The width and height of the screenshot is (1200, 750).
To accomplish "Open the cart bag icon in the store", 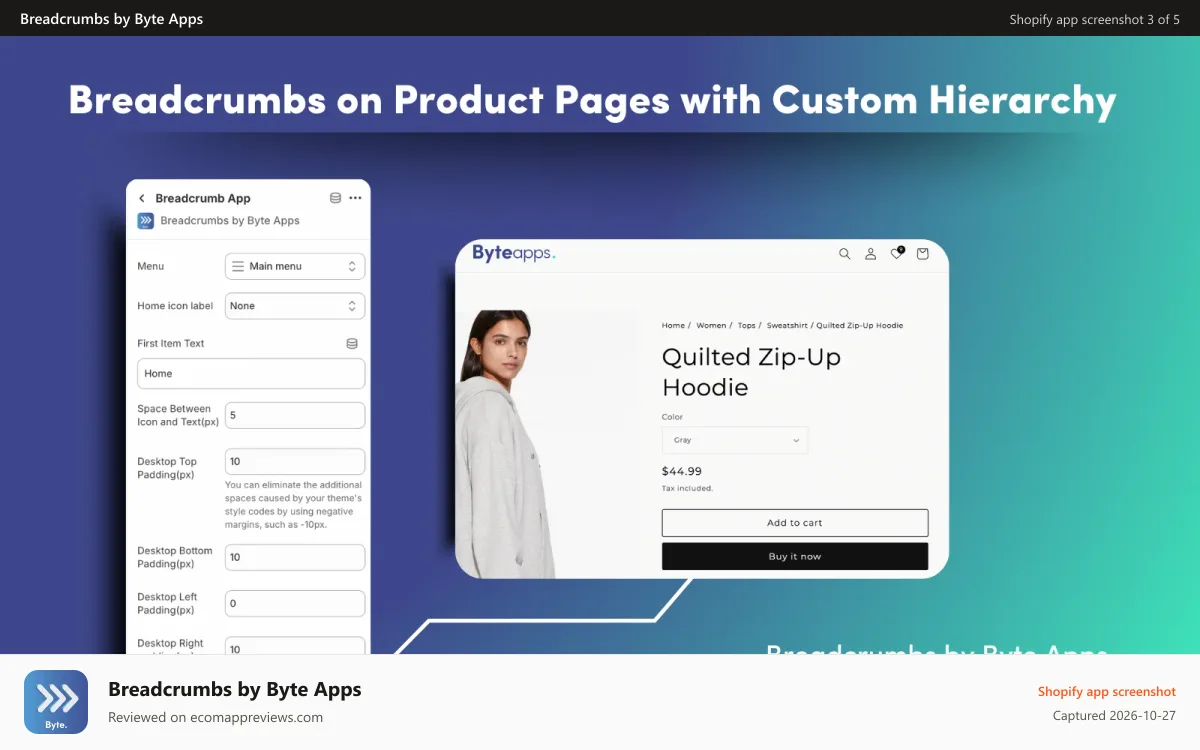I will tap(923, 254).
